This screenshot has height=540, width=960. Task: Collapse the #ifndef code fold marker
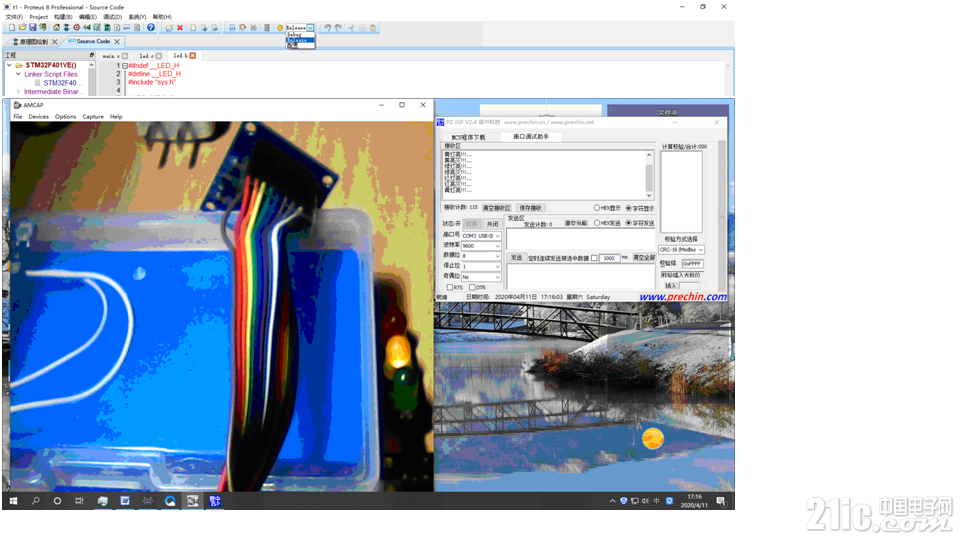(x=125, y=66)
